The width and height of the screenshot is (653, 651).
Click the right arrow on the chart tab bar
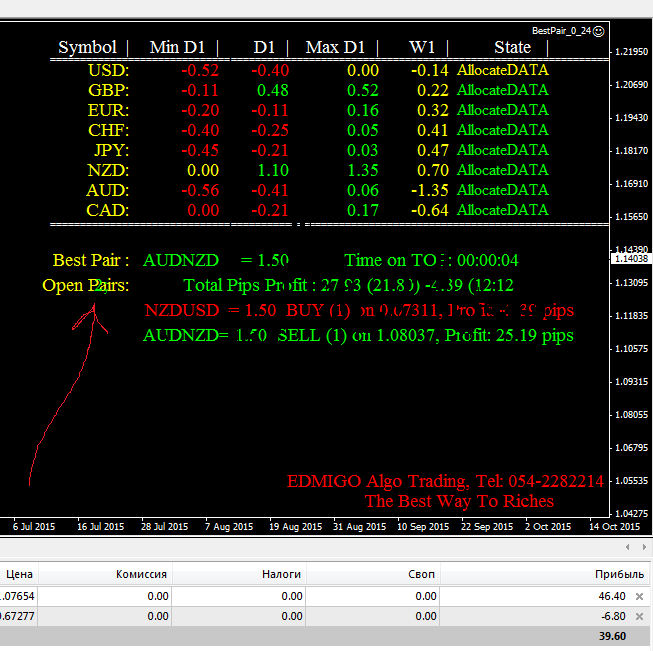[x=644, y=547]
